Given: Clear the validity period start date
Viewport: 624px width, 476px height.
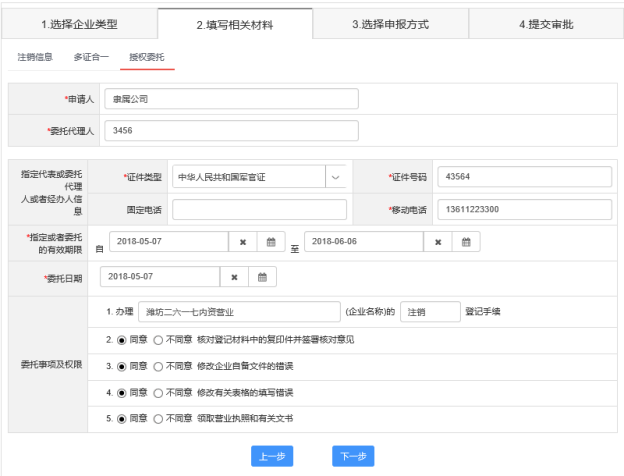Looking at the screenshot, I should click(x=243, y=242).
